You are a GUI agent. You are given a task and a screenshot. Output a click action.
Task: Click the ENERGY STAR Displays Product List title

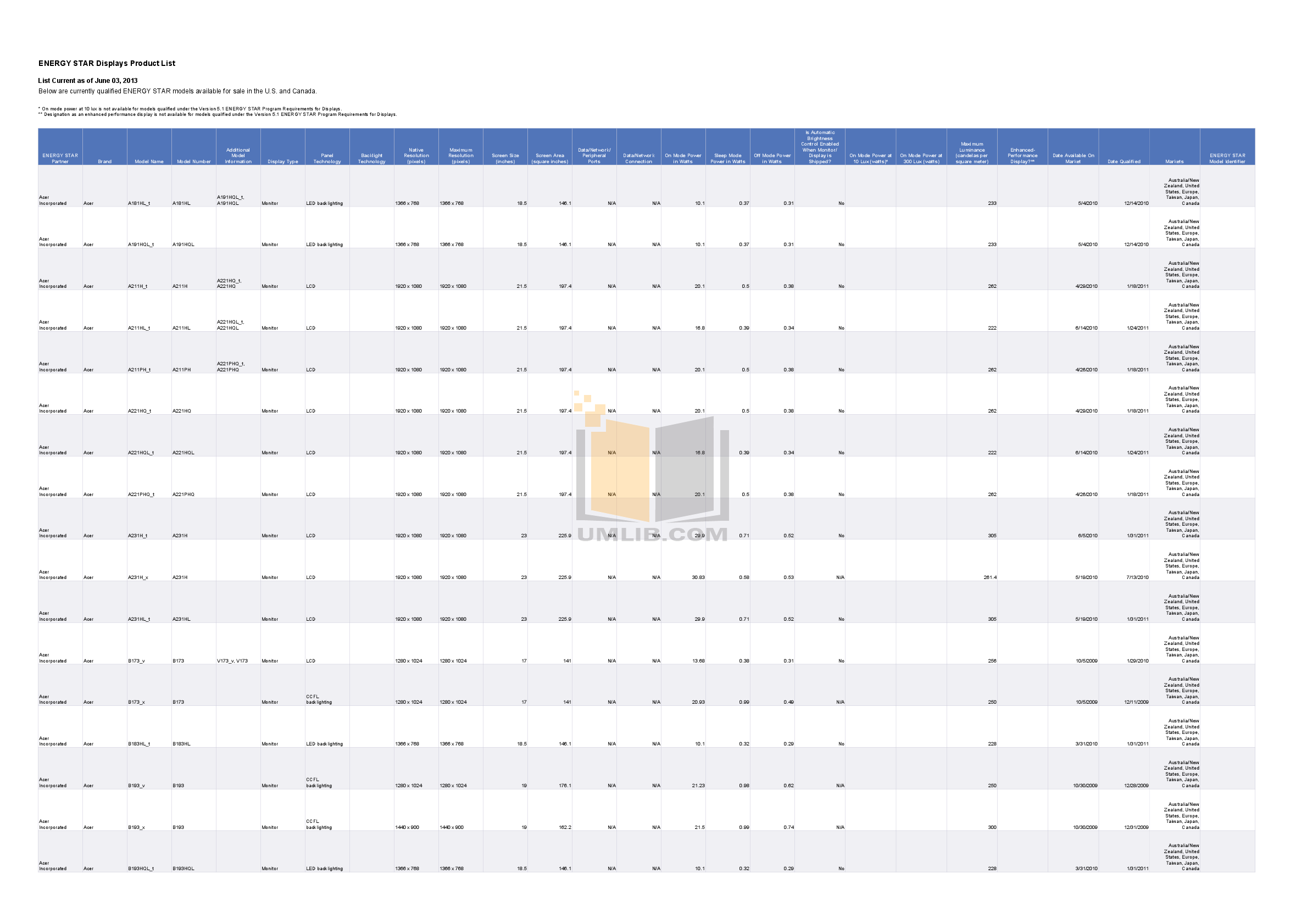tap(107, 63)
